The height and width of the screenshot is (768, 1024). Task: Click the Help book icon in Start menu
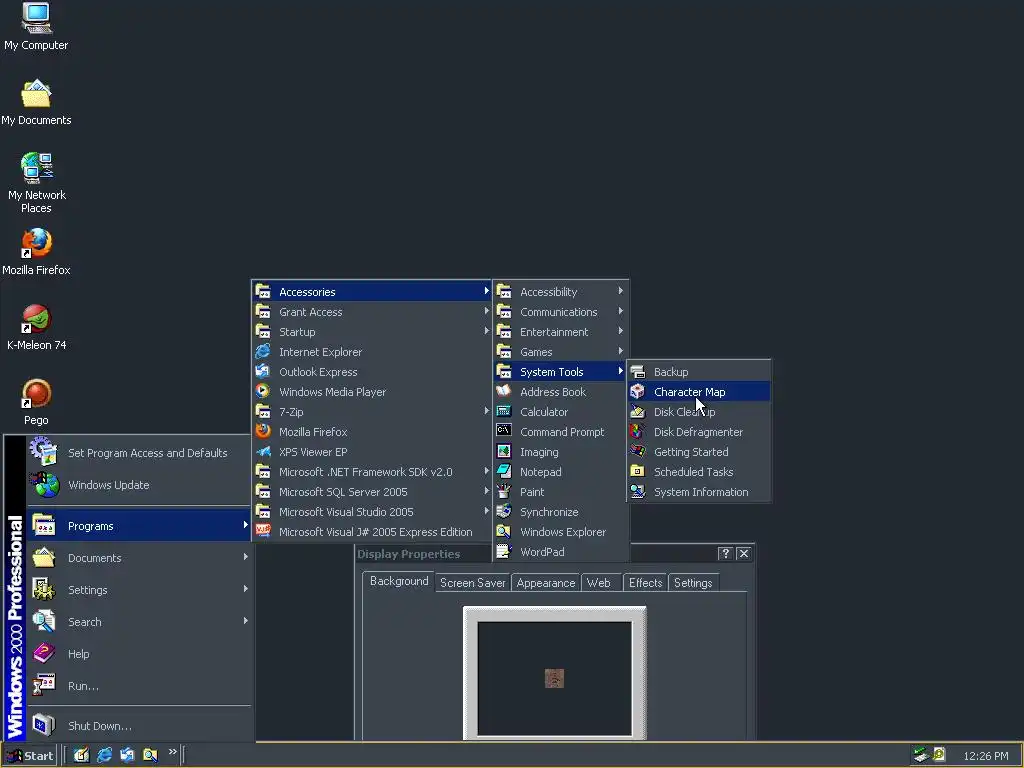tap(44, 653)
